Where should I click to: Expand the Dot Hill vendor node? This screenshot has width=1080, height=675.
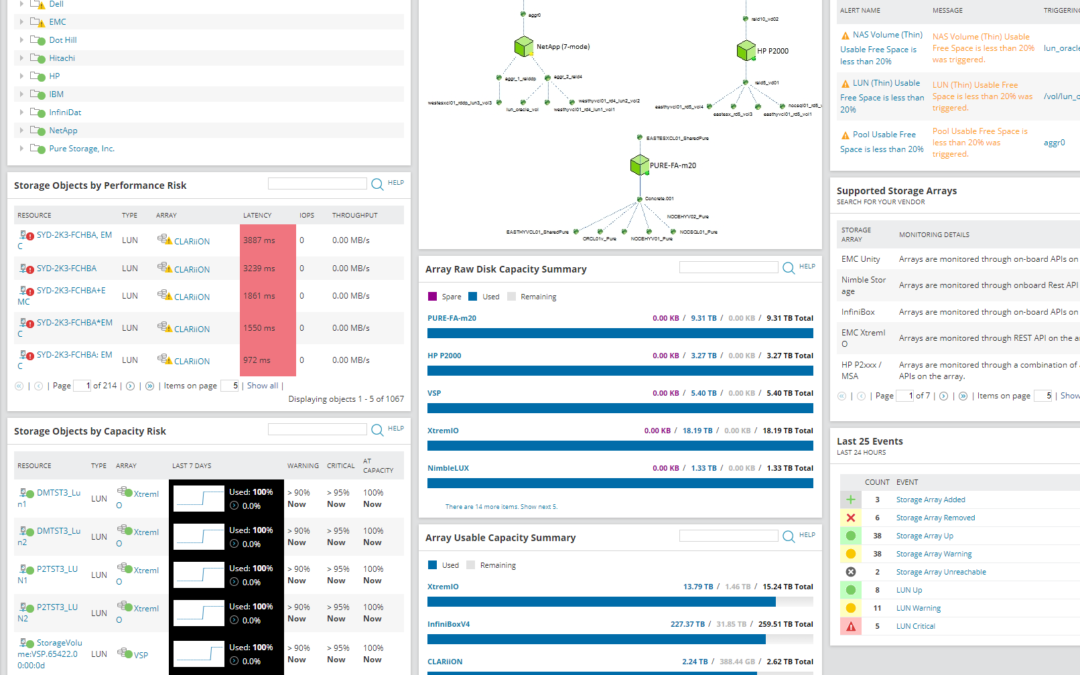pyautogui.click(x=21, y=40)
